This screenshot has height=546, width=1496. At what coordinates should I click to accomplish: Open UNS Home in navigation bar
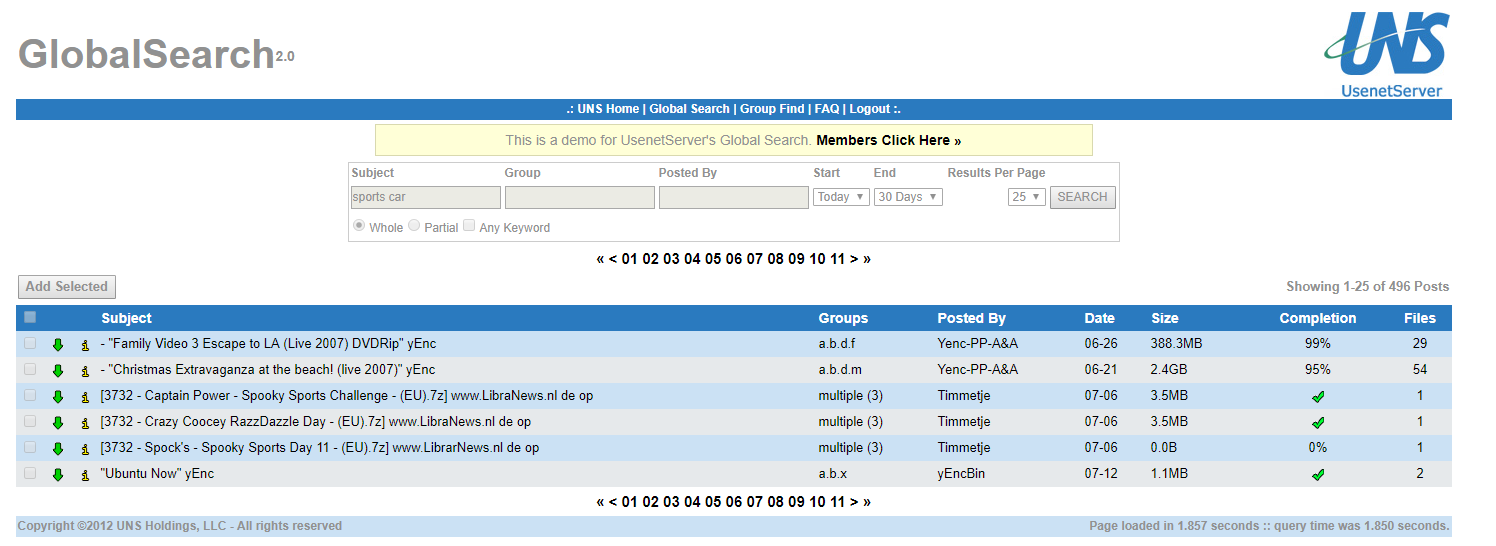point(608,109)
